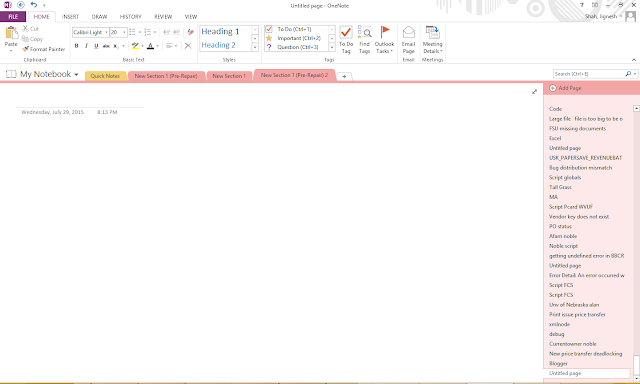Open the font name dropdown Calibri Light
This screenshot has height=384, width=640.
click(107, 32)
